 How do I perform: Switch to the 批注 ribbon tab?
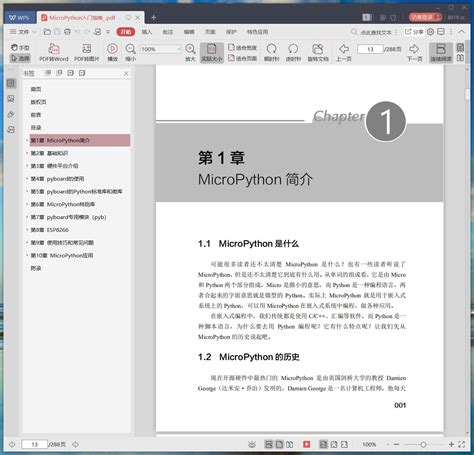168,32
